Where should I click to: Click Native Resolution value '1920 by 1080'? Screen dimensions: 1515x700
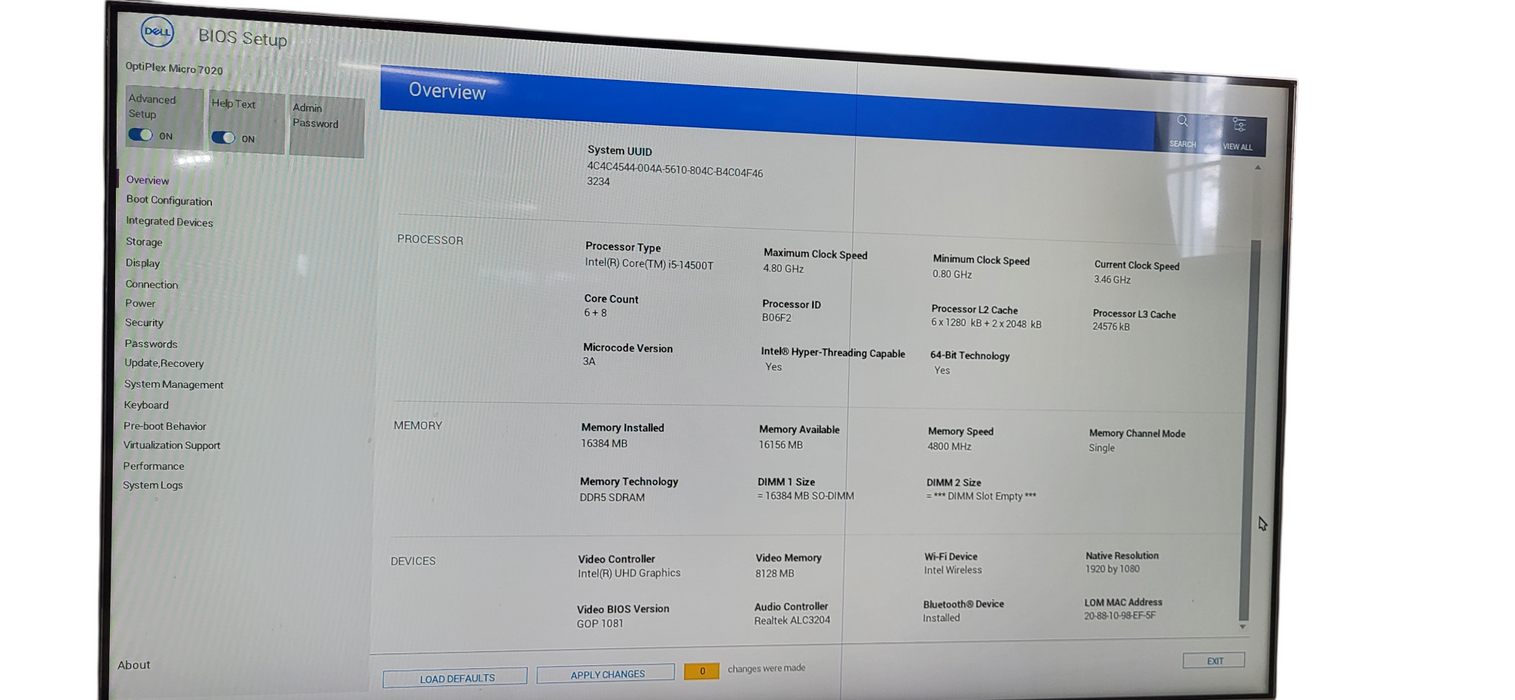pyautogui.click(x=1112, y=569)
